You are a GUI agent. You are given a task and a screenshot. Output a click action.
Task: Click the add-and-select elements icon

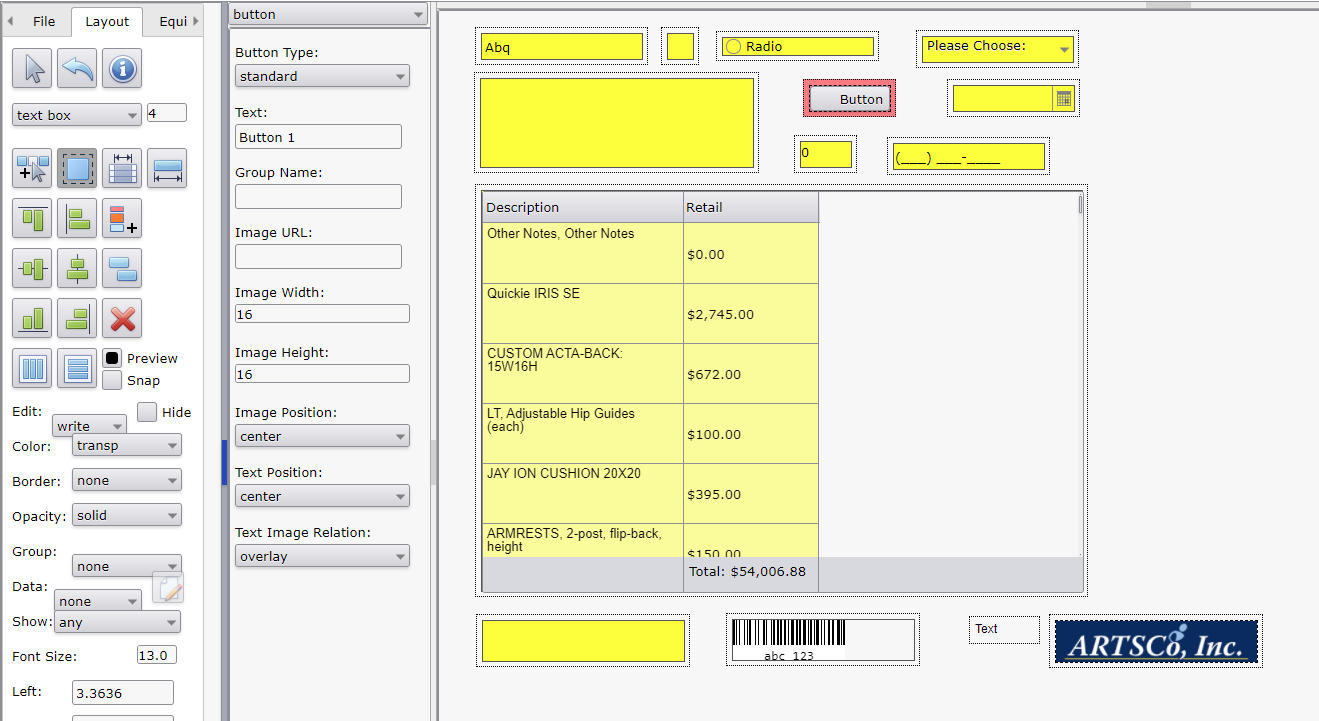point(32,168)
